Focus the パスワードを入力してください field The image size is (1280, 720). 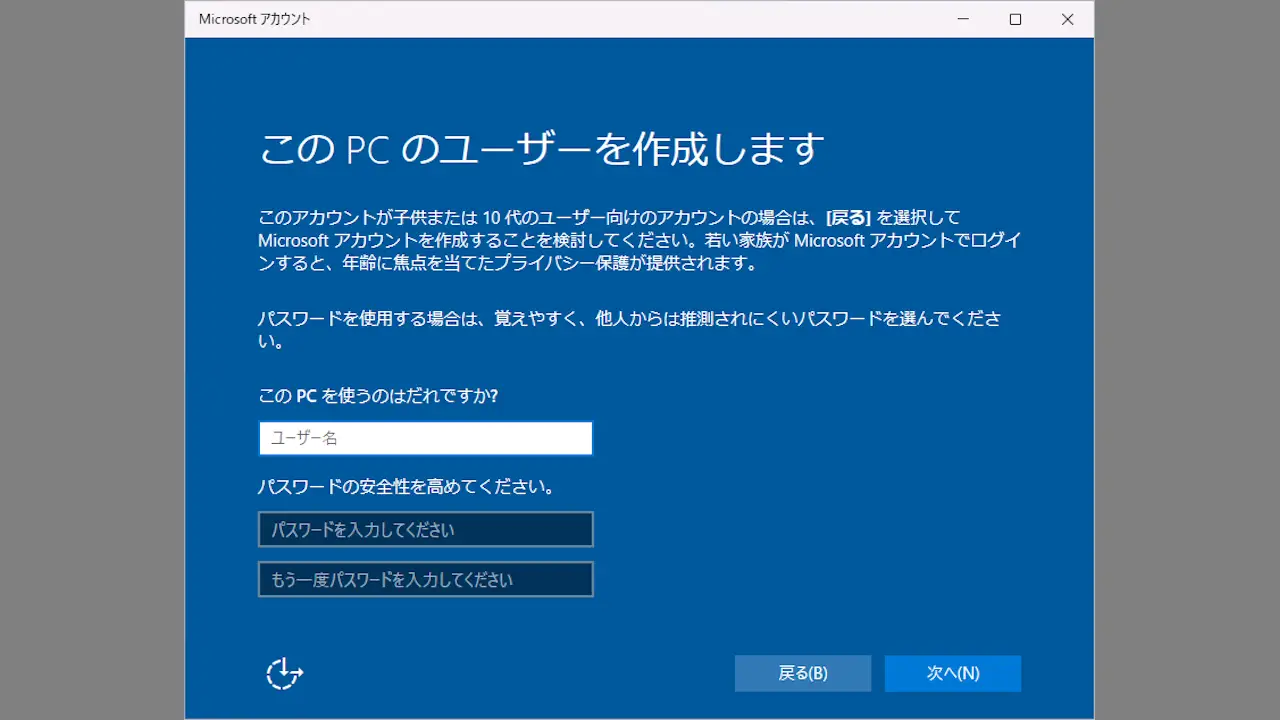click(426, 530)
